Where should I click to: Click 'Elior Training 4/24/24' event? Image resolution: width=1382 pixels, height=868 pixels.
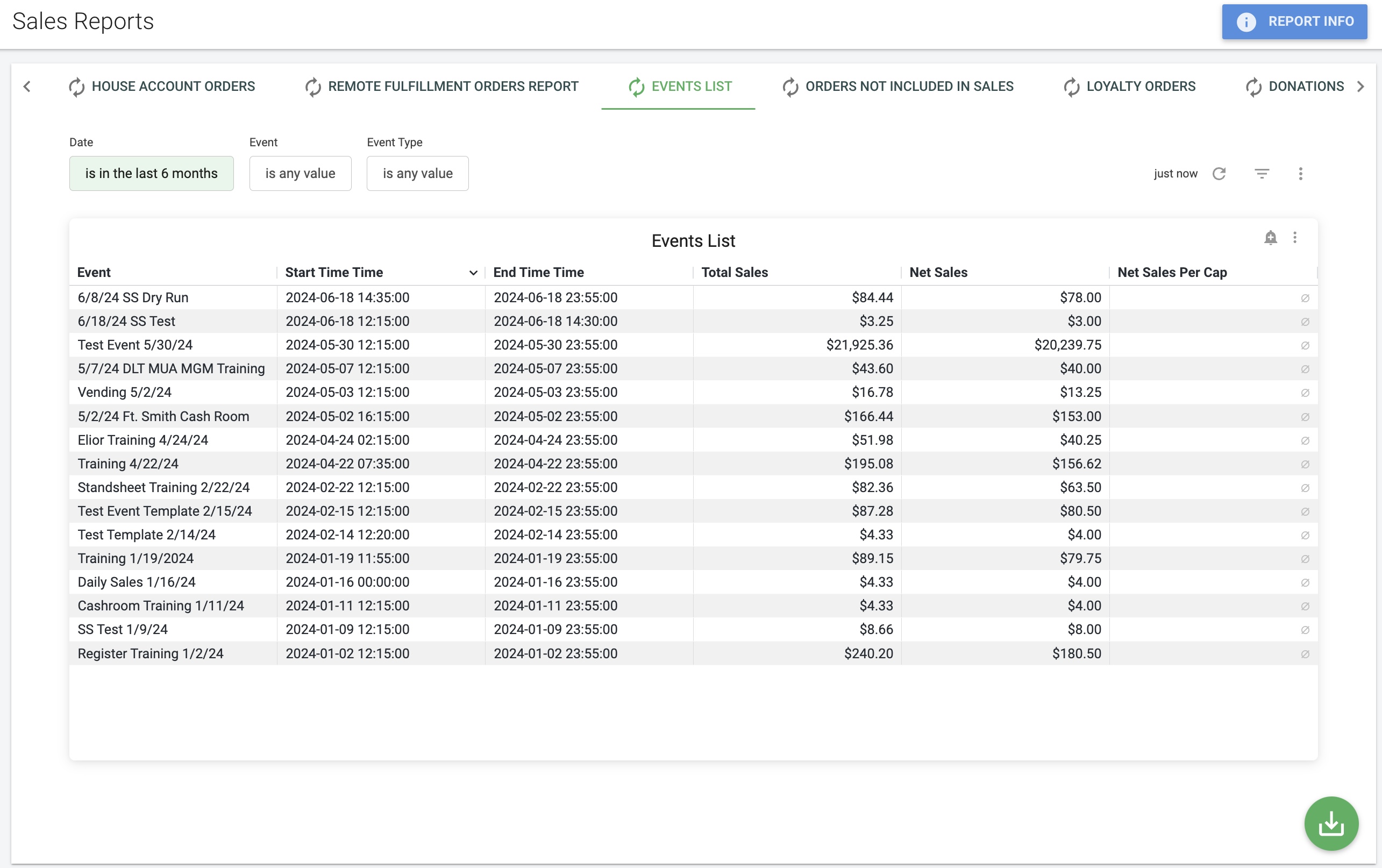(173, 440)
